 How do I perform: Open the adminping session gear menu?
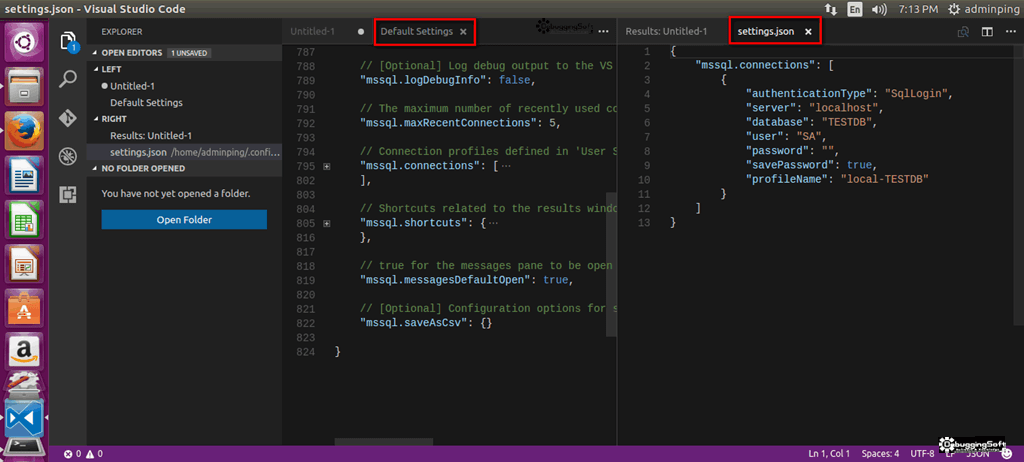[984, 9]
